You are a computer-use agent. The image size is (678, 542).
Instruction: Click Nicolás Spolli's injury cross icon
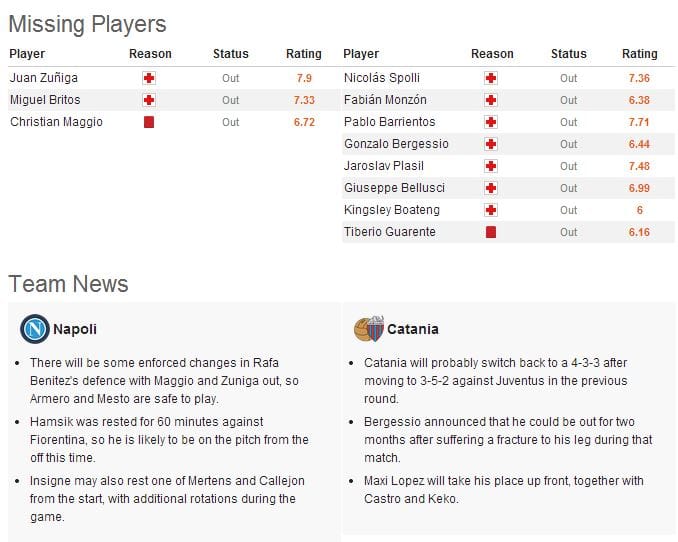coord(491,78)
